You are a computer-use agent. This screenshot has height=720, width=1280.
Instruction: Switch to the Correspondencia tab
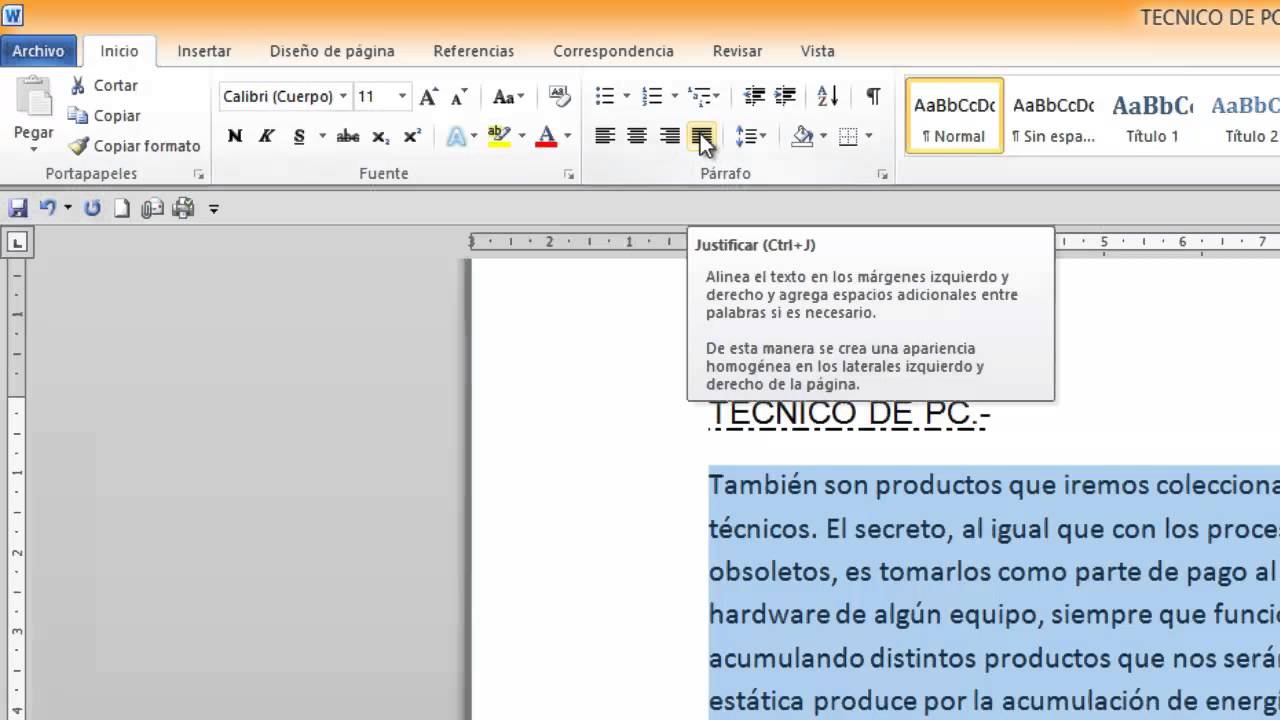point(613,51)
